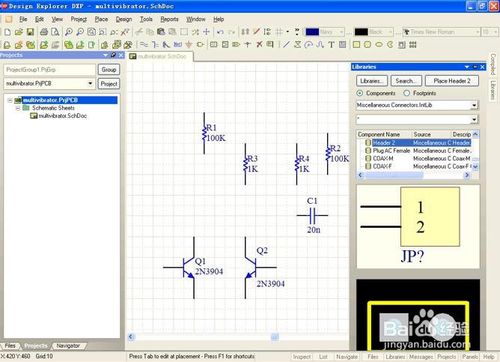Select the Footprints radio button
The image size is (500, 362).
click(x=407, y=93)
